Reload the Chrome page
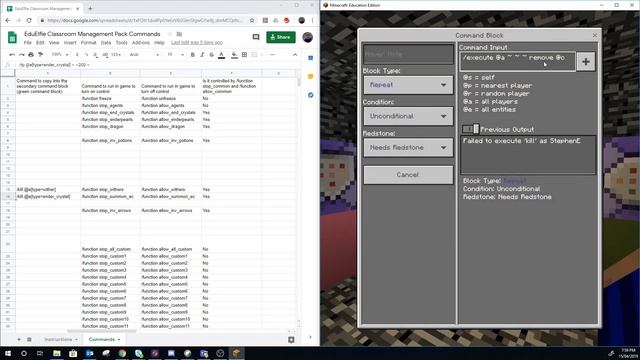 click(29, 20)
